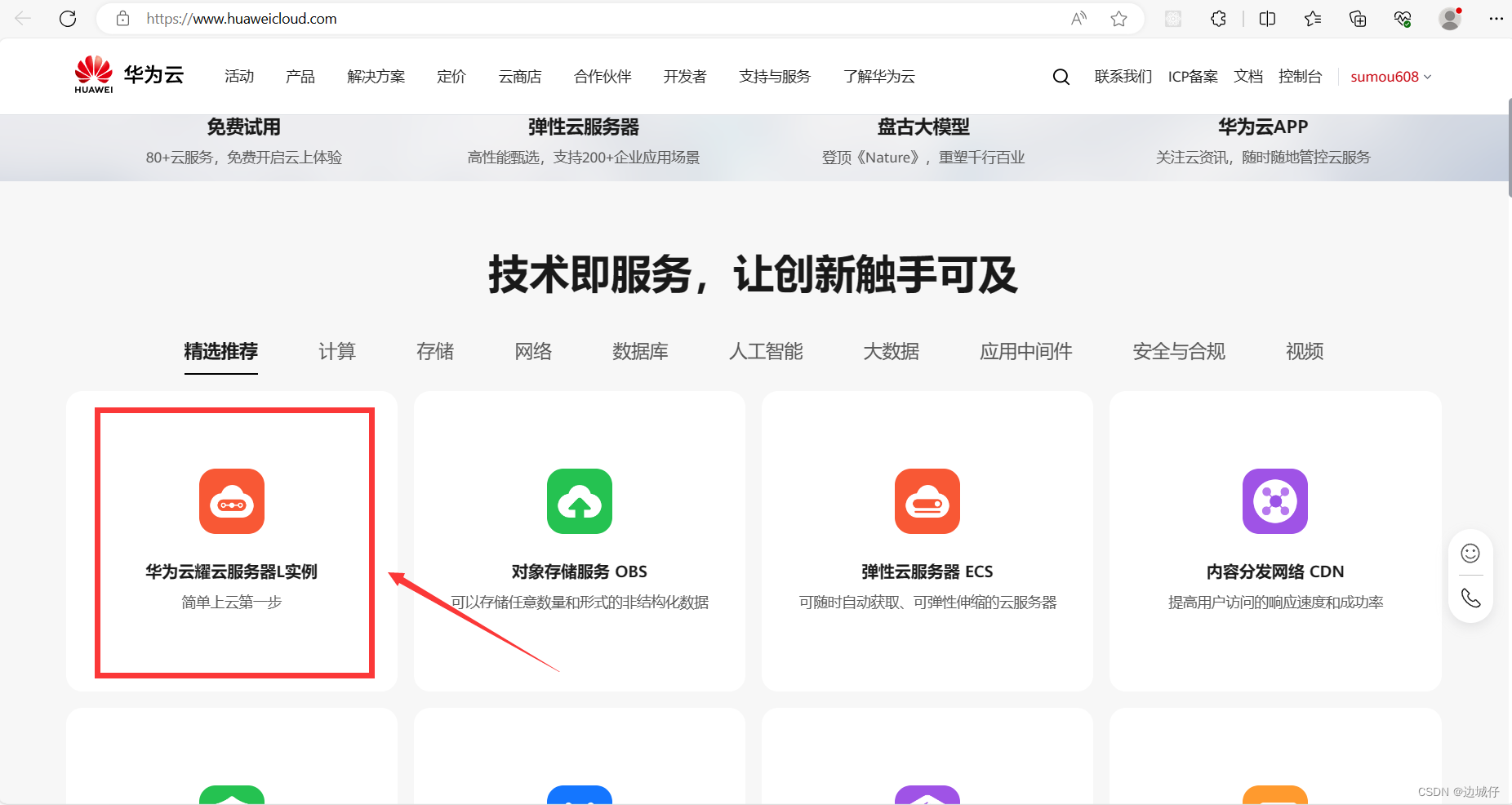Expand the sumou608 account dropdown
This screenshot has height=805, width=1512.
tap(1391, 77)
